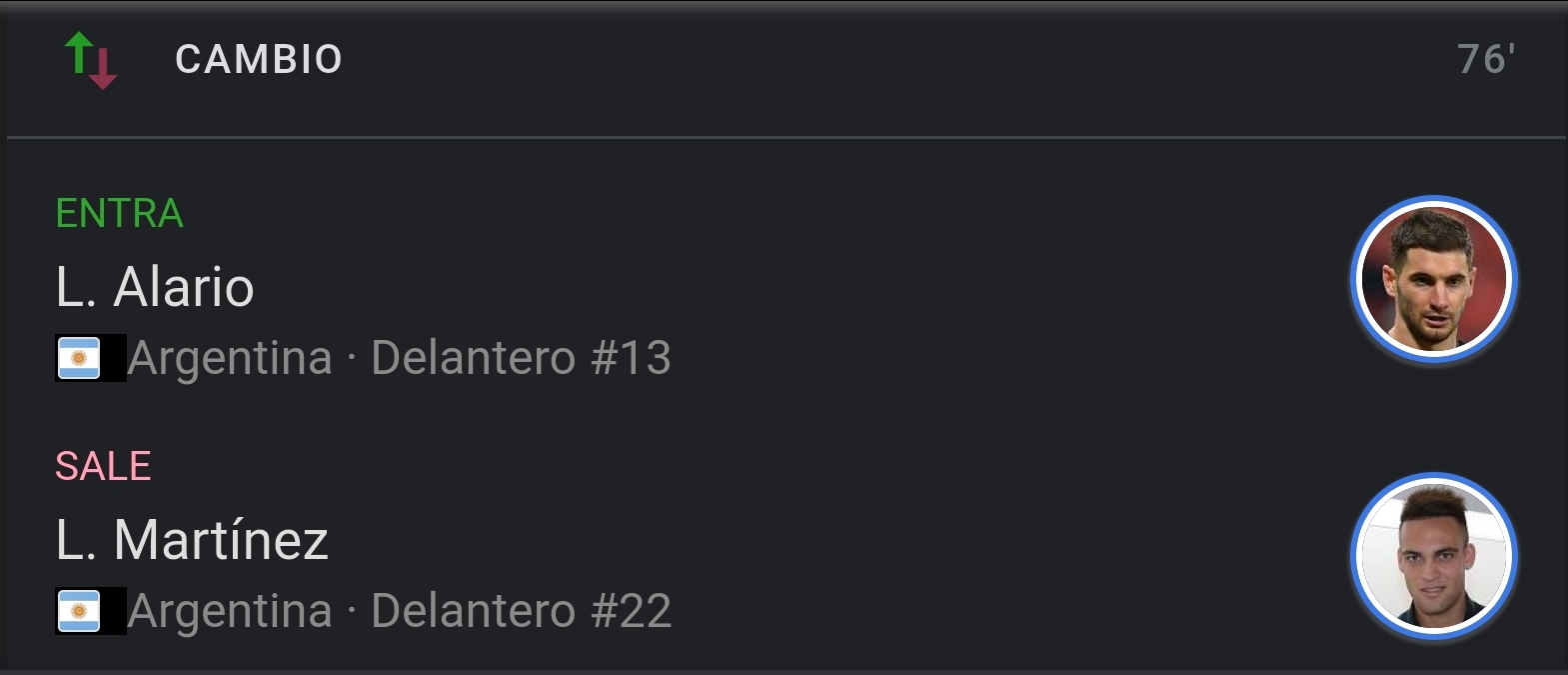Click Delantero position text beside #13

click(473, 358)
